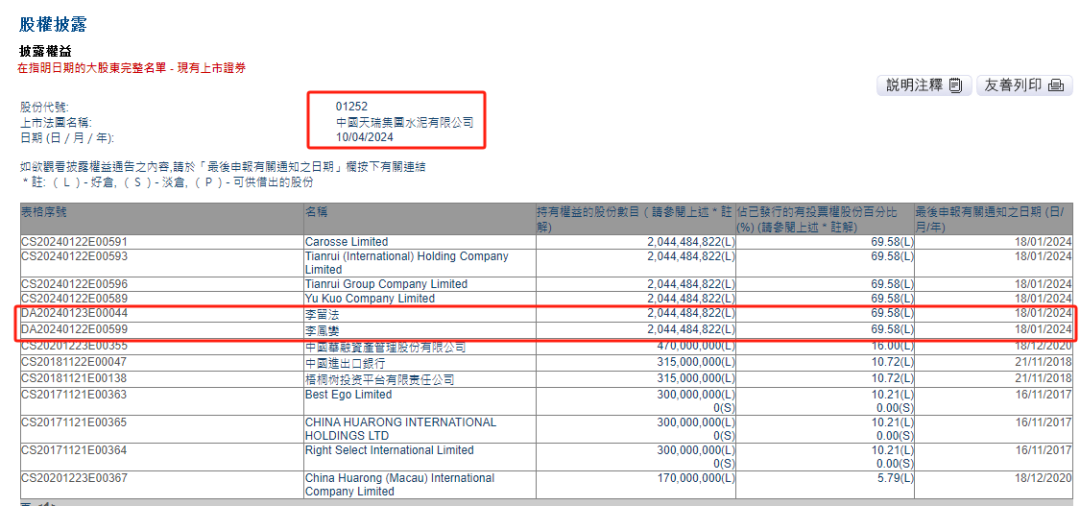Screen dimensions: 1080x506
Task: Open form CS20240122E00589
Action: click(x=74, y=299)
